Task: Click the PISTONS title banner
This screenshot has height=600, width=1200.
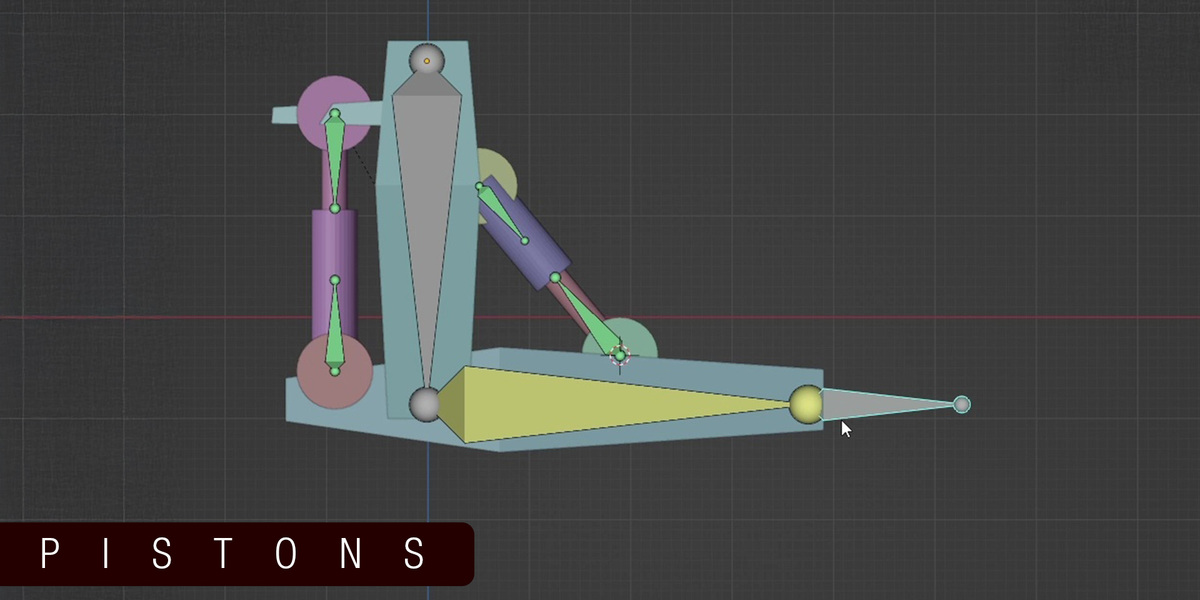Action: coord(236,554)
